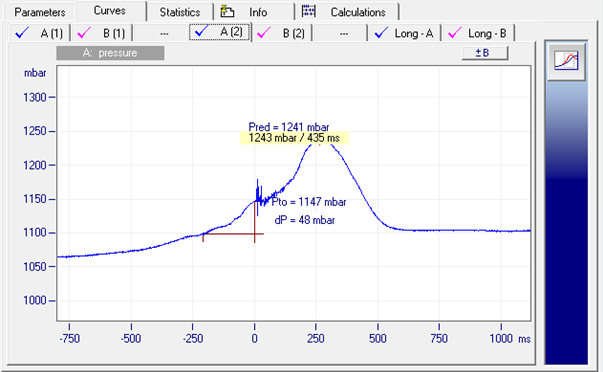Image resolution: width=603 pixels, height=372 pixels.
Task: Click the 'dP = 48 mbar' label
Action: click(305, 220)
